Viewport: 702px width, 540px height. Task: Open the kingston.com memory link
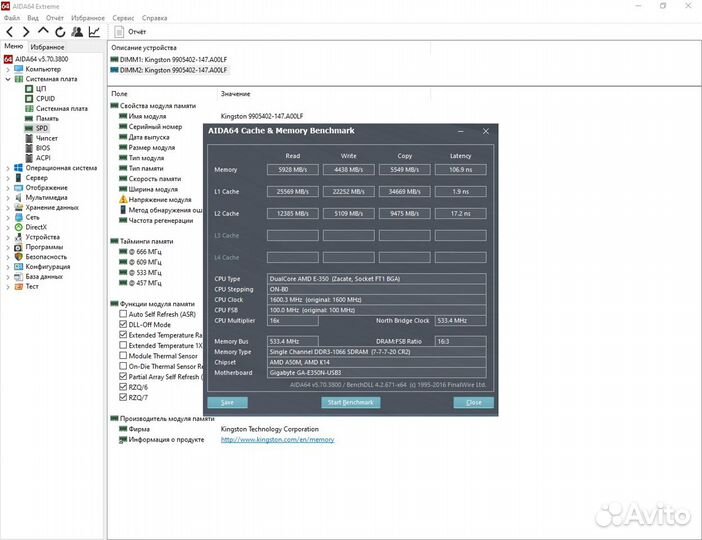tap(278, 440)
